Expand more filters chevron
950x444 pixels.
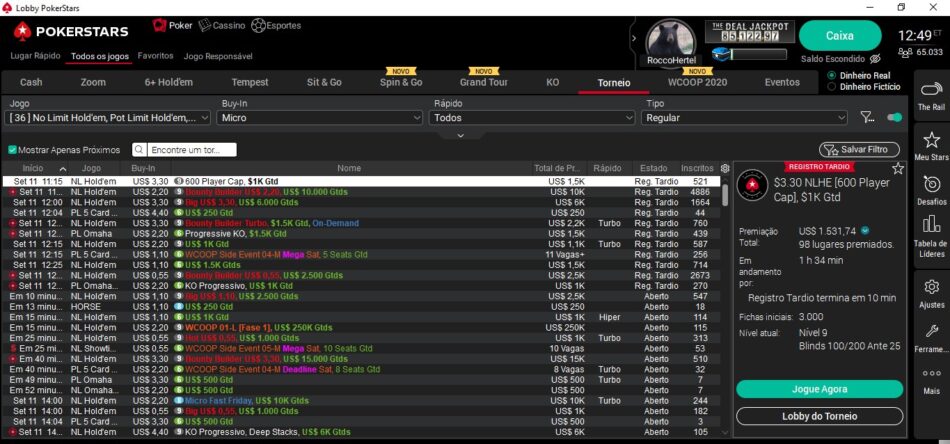coord(460,135)
